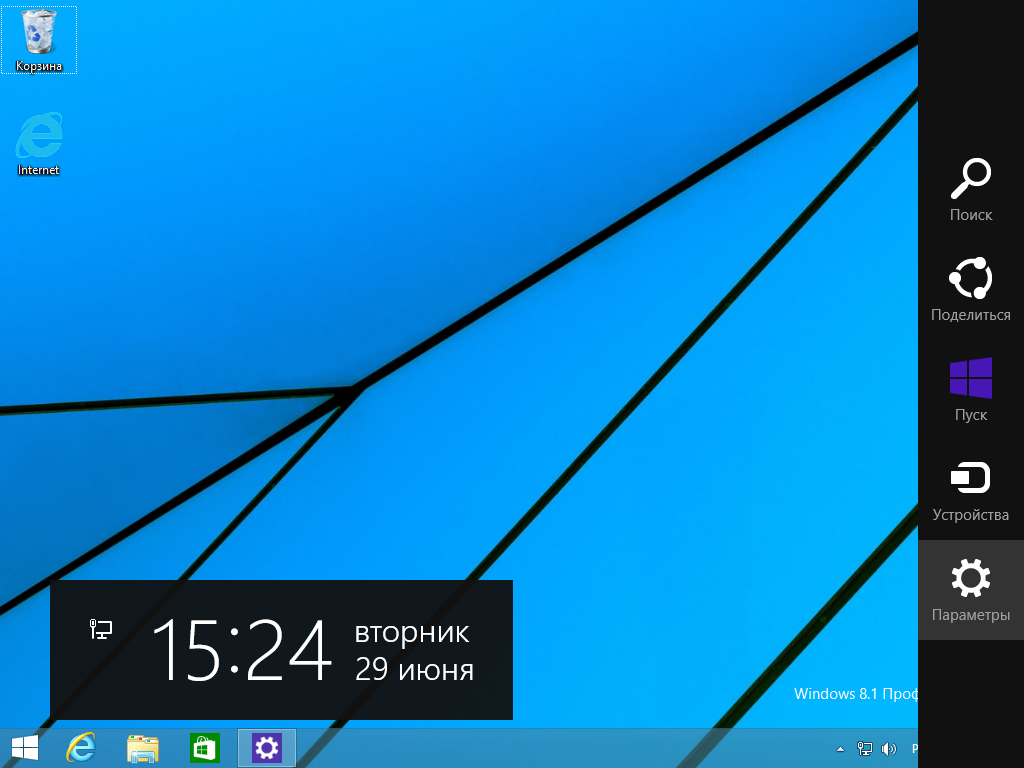
Task: Open the Поиск search charm
Action: [970, 189]
